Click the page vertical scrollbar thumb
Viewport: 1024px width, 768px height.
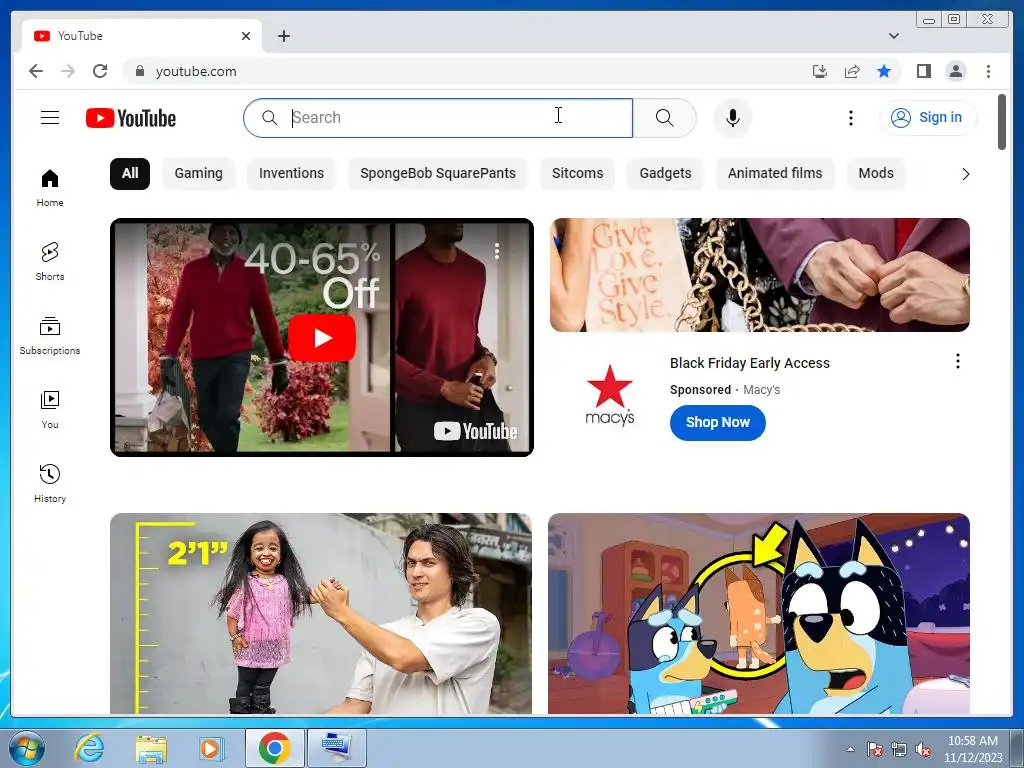pyautogui.click(x=1002, y=122)
